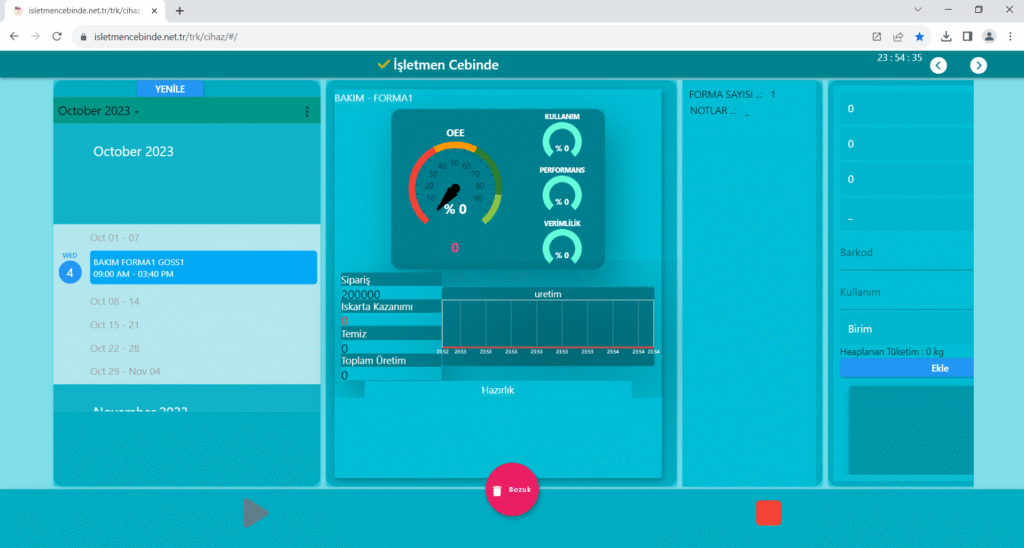Click the YENİLE refresh button

170,89
